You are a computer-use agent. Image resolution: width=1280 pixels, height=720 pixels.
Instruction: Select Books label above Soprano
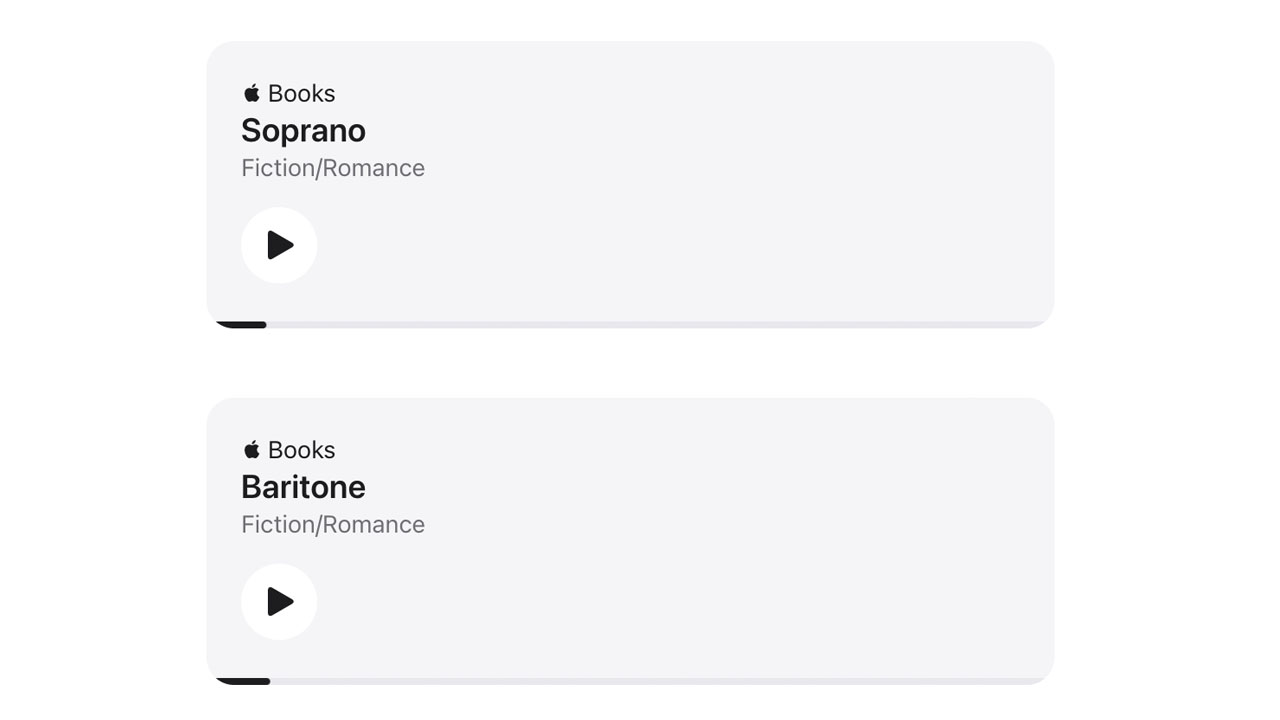[x=301, y=93]
